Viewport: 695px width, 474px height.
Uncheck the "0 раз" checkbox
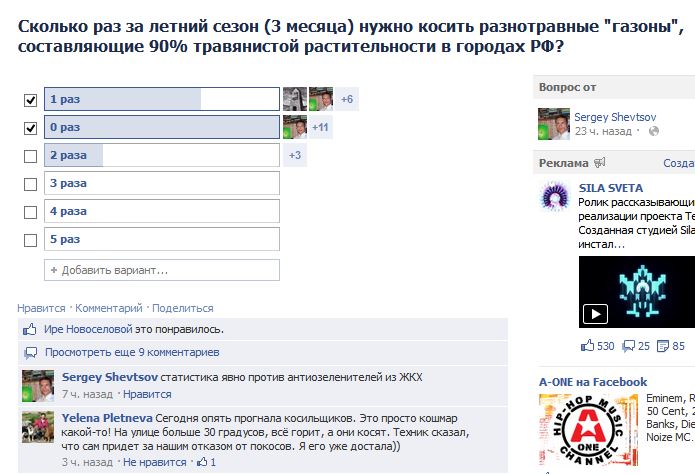coord(30,128)
